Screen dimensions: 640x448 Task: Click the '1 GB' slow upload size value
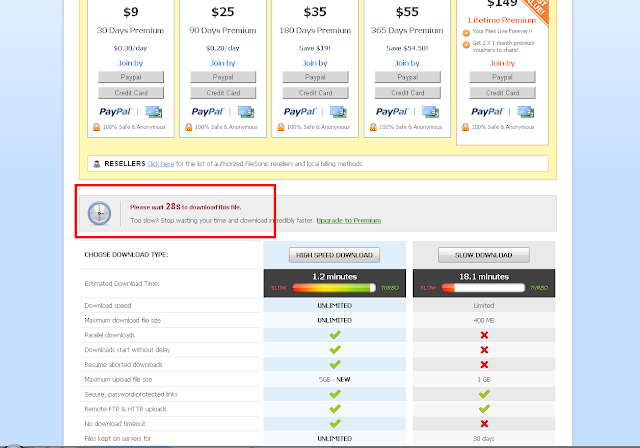coord(484,379)
